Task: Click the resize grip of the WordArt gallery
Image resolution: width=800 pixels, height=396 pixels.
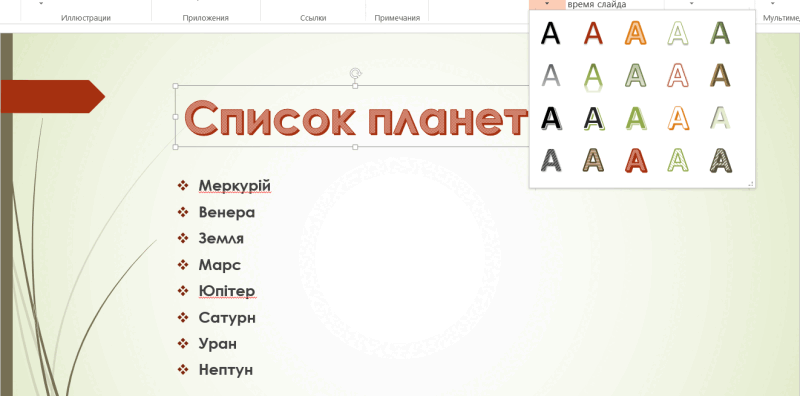Action: (x=751, y=184)
